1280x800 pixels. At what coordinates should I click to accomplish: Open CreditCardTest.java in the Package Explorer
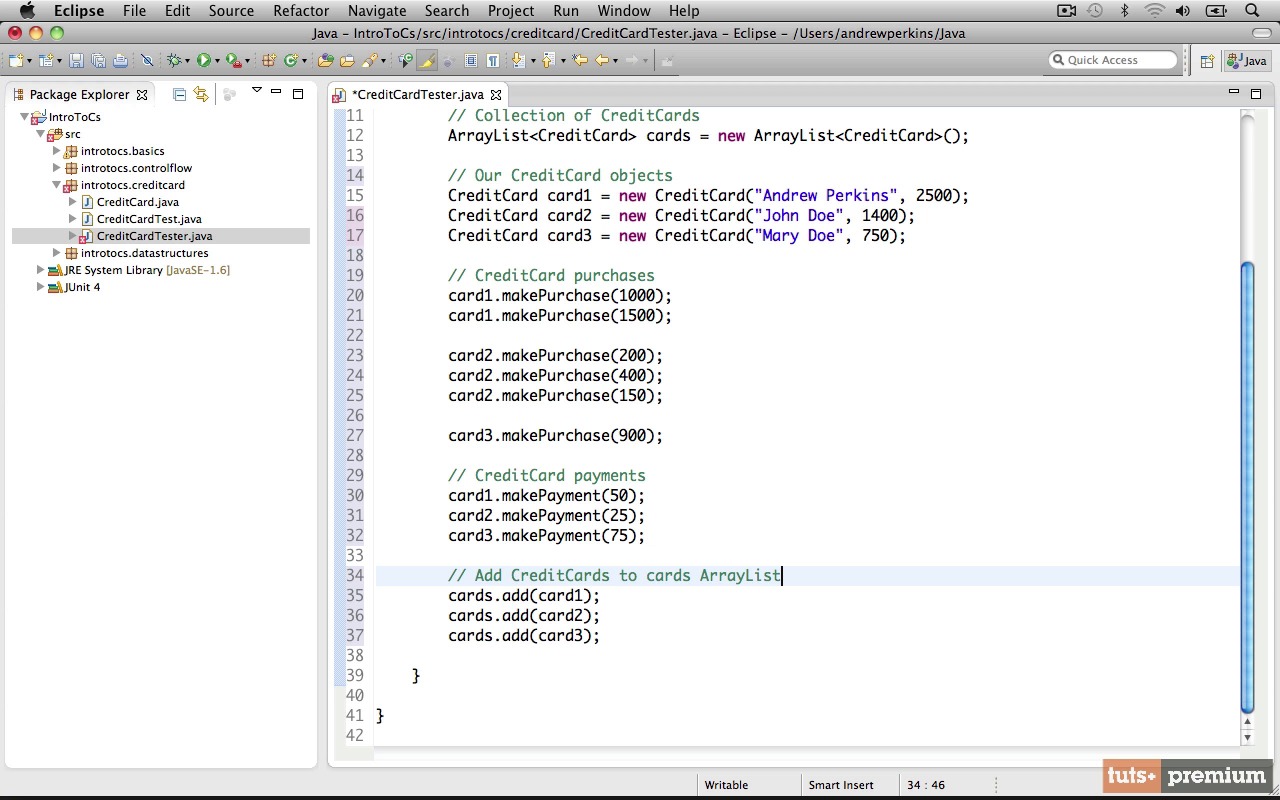tap(149, 219)
